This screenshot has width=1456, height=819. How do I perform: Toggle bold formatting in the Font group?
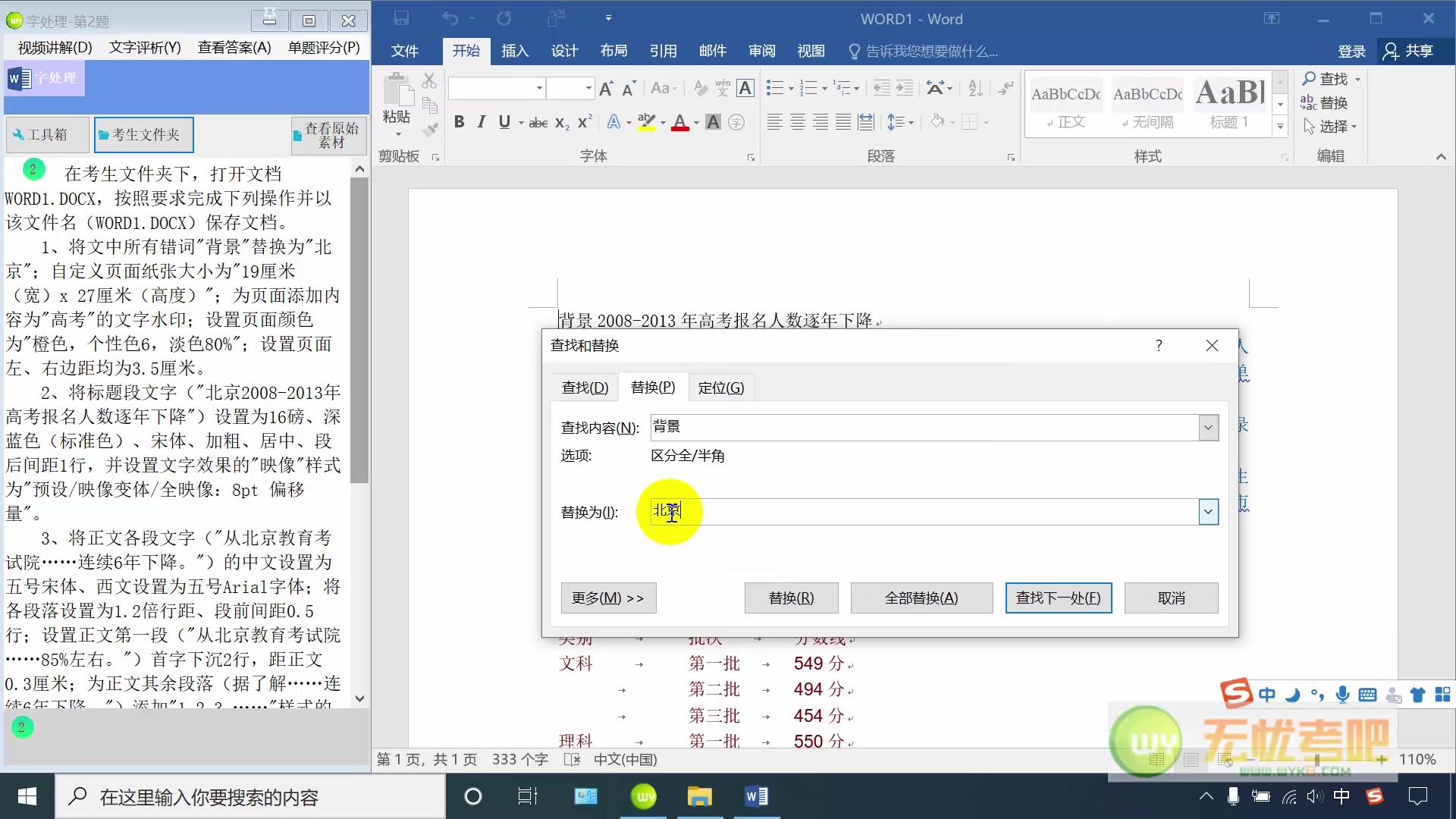(x=459, y=121)
